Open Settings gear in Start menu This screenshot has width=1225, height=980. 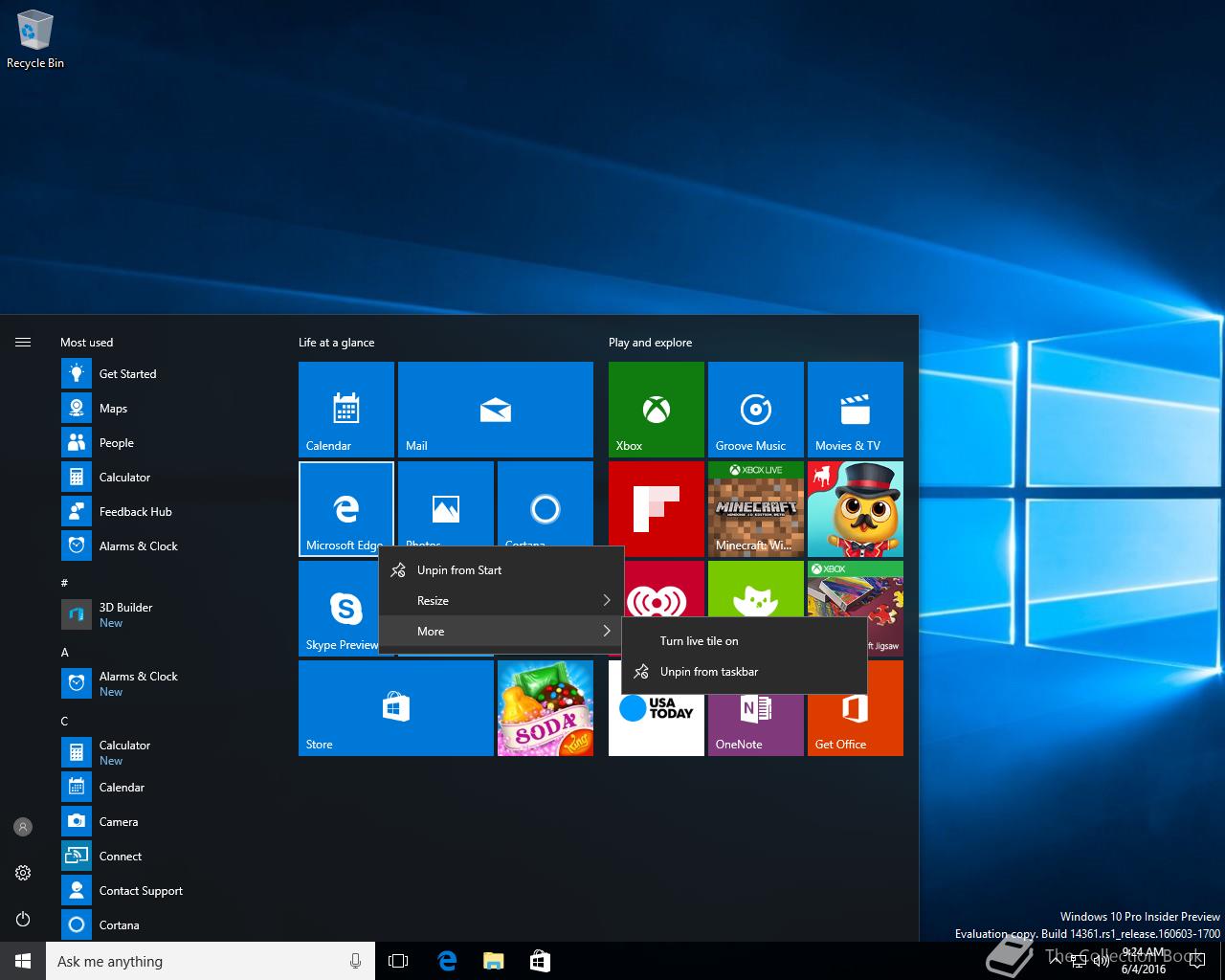coord(23,873)
